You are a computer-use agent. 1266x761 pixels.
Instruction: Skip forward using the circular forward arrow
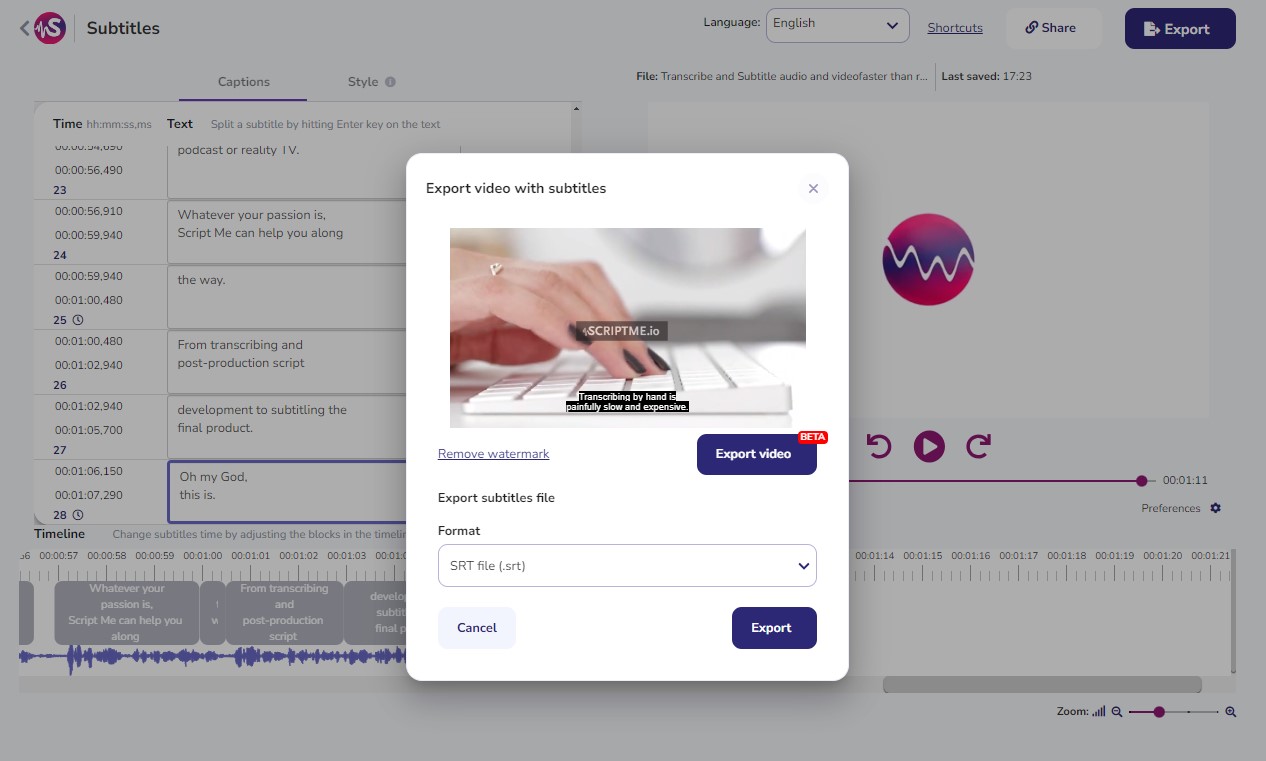click(978, 446)
